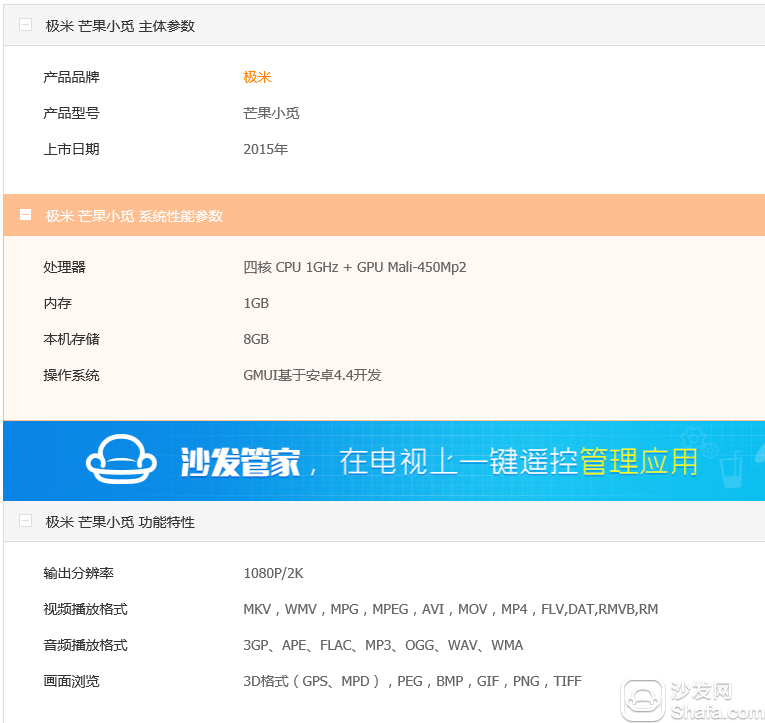Viewport: 765px width, 723px height.
Task: Collapse the 极米 芒果小觅 主体参数 section
Action: click(x=25, y=25)
